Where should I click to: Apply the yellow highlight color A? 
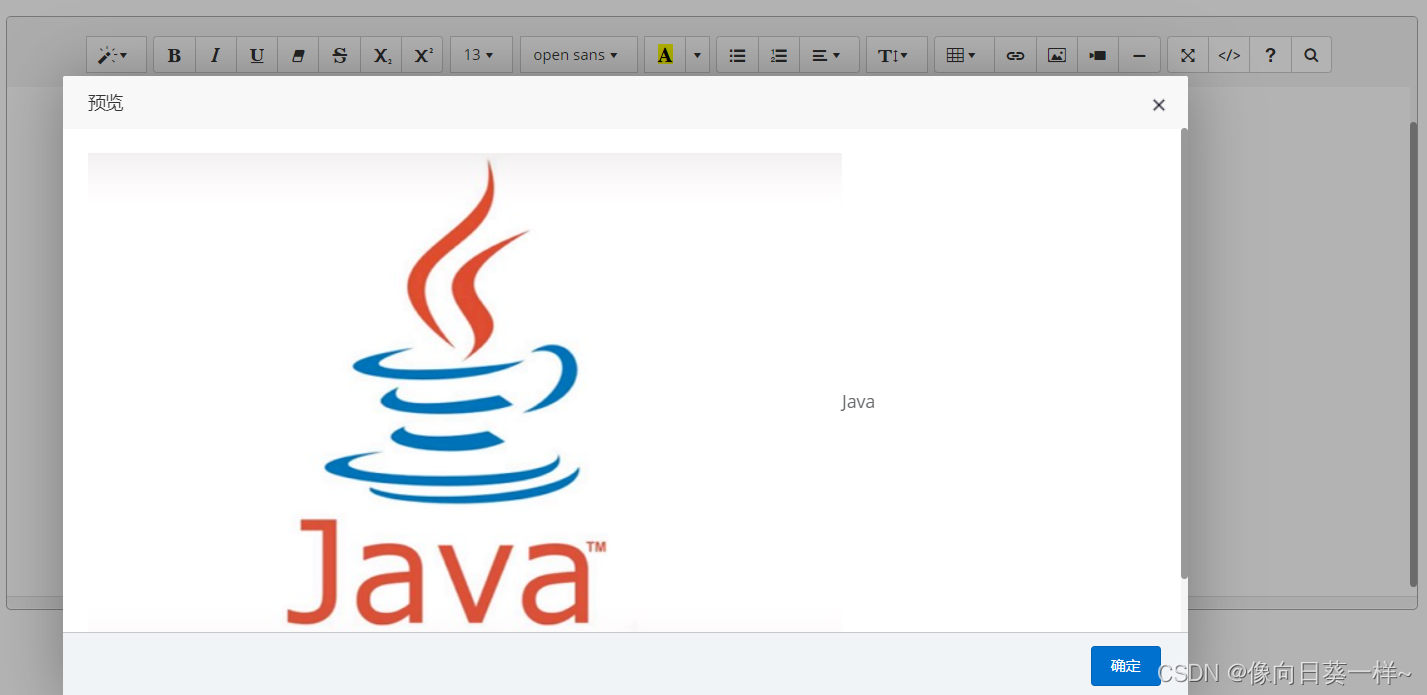point(665,55)
